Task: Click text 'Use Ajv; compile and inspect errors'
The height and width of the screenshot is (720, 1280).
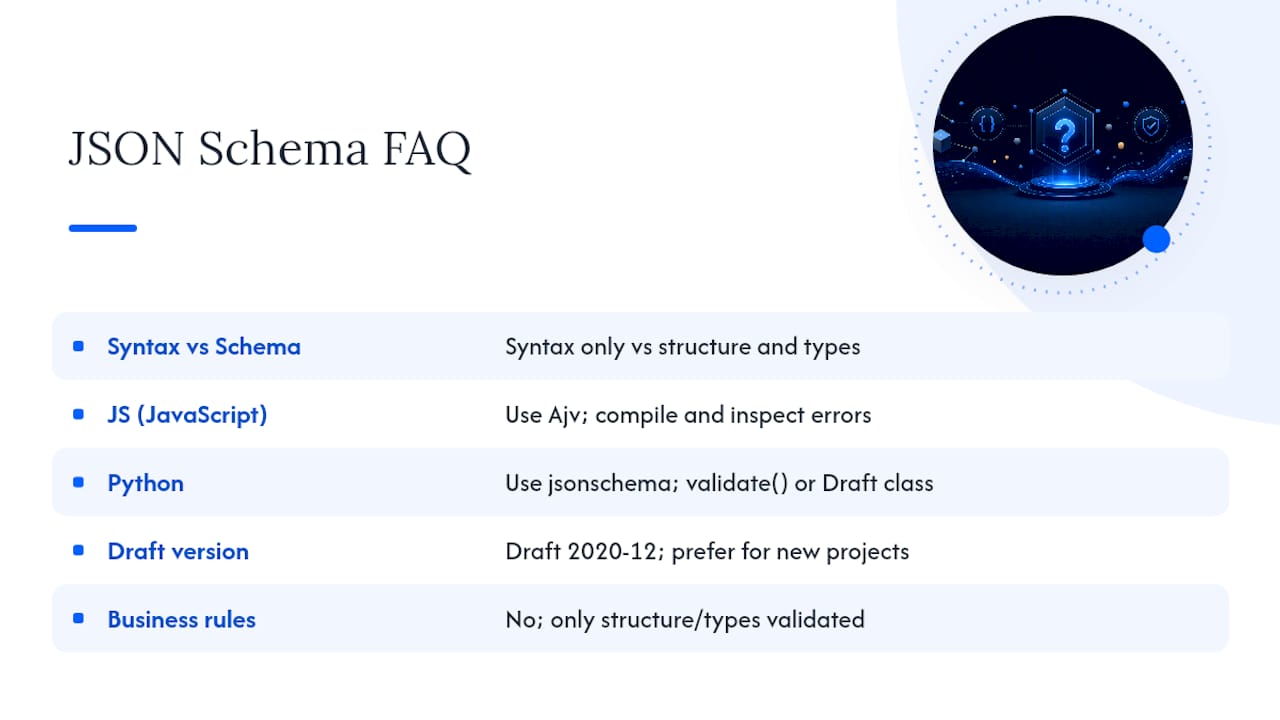Action: coord(688,415)
